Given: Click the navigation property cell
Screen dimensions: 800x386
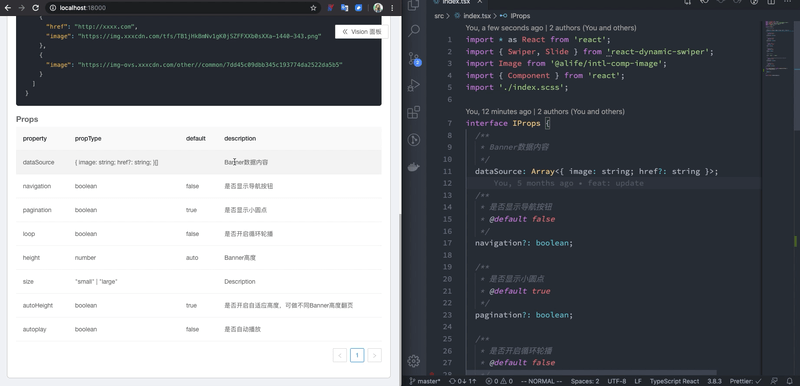Looking at the screenshot, I should pyautogui.click(x=37, y=186).
